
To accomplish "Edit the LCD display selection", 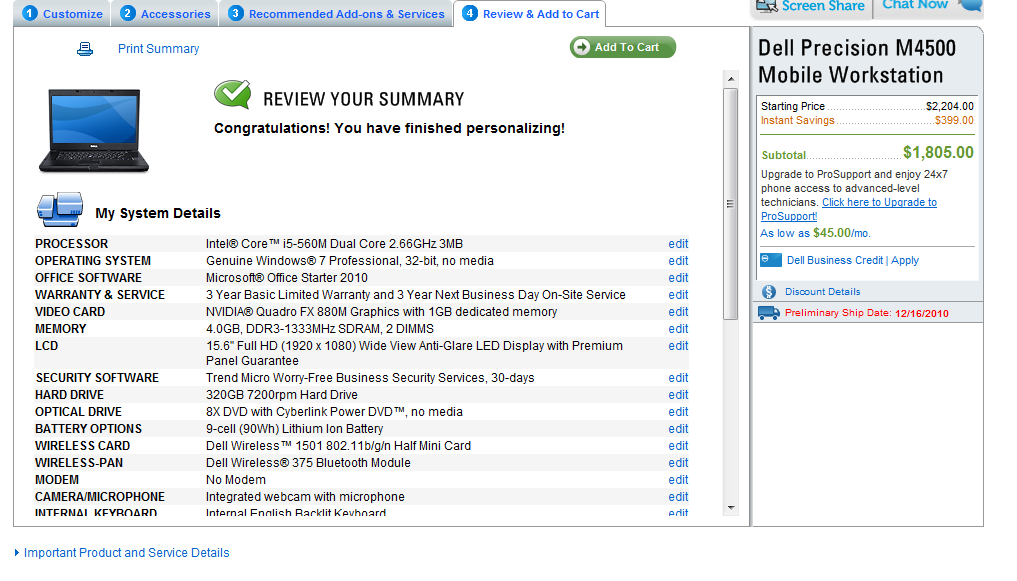I will pyautogui.click(x=678, y=346).
